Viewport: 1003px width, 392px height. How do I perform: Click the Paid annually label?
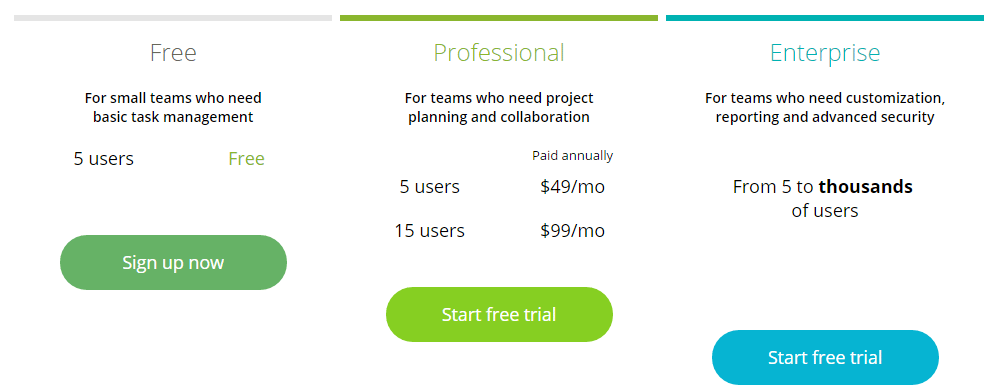click(x=573, y=155)
